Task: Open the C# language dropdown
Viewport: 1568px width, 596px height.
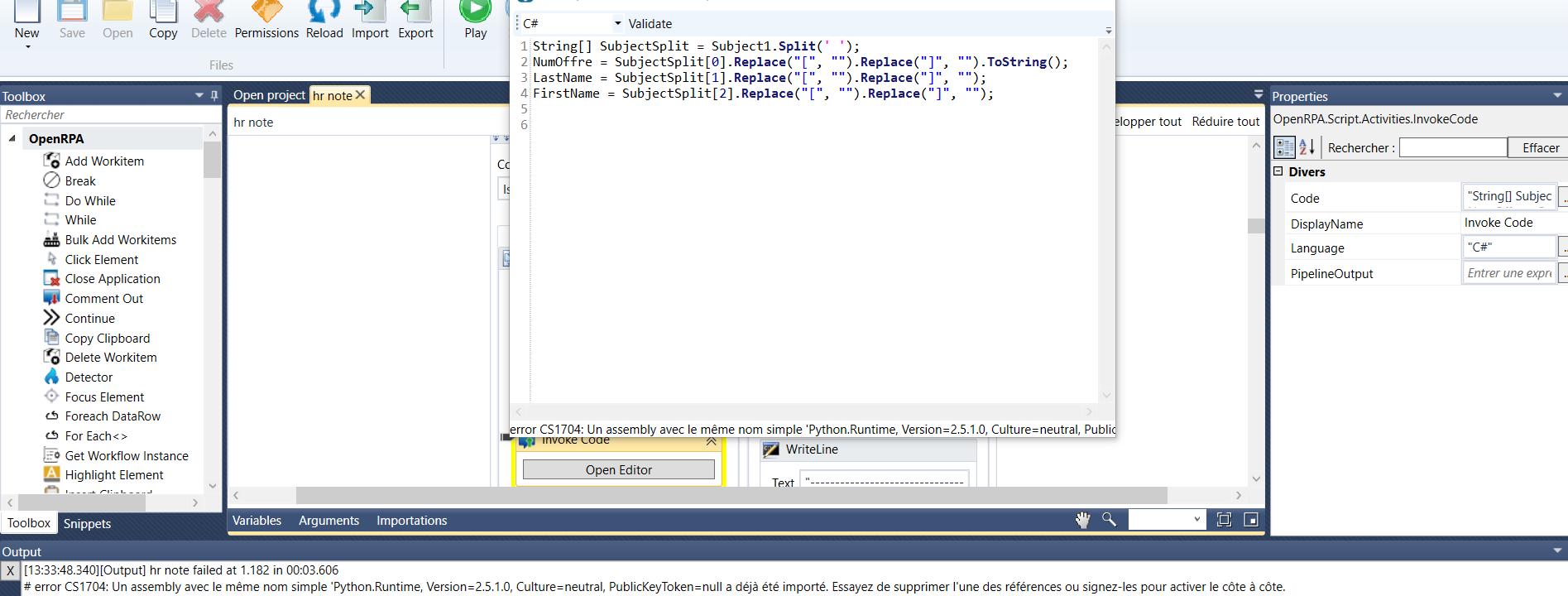Action: (x=617, y=23)
